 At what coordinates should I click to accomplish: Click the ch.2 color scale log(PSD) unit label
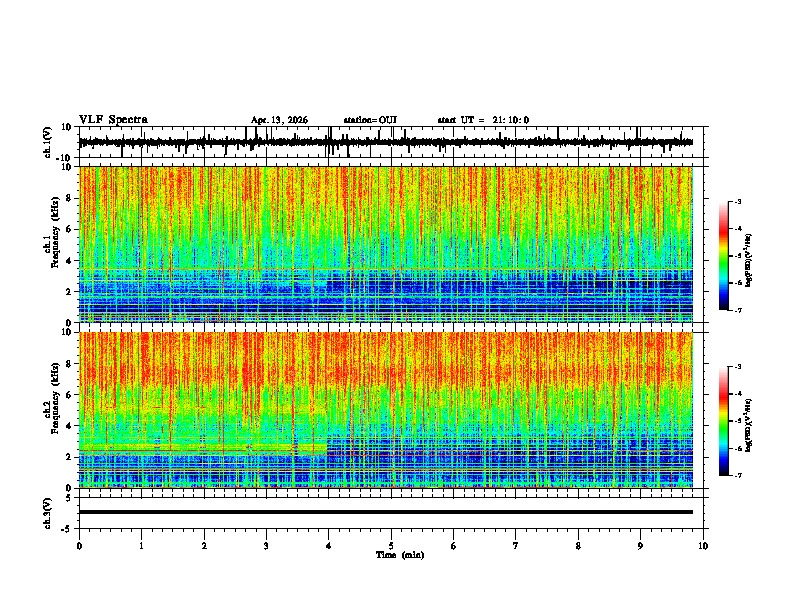748,425
